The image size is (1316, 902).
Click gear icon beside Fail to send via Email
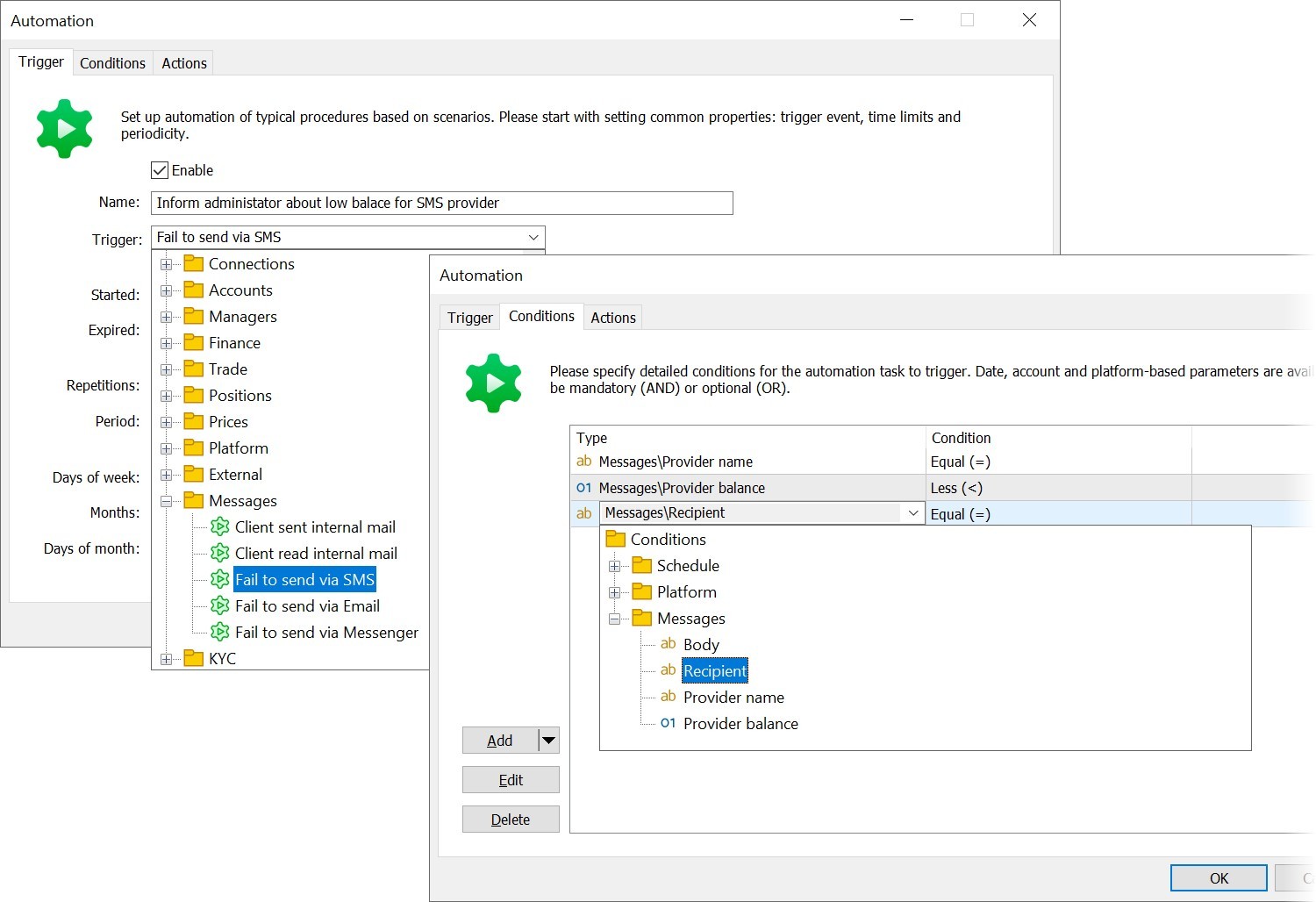tap(220, 605)
